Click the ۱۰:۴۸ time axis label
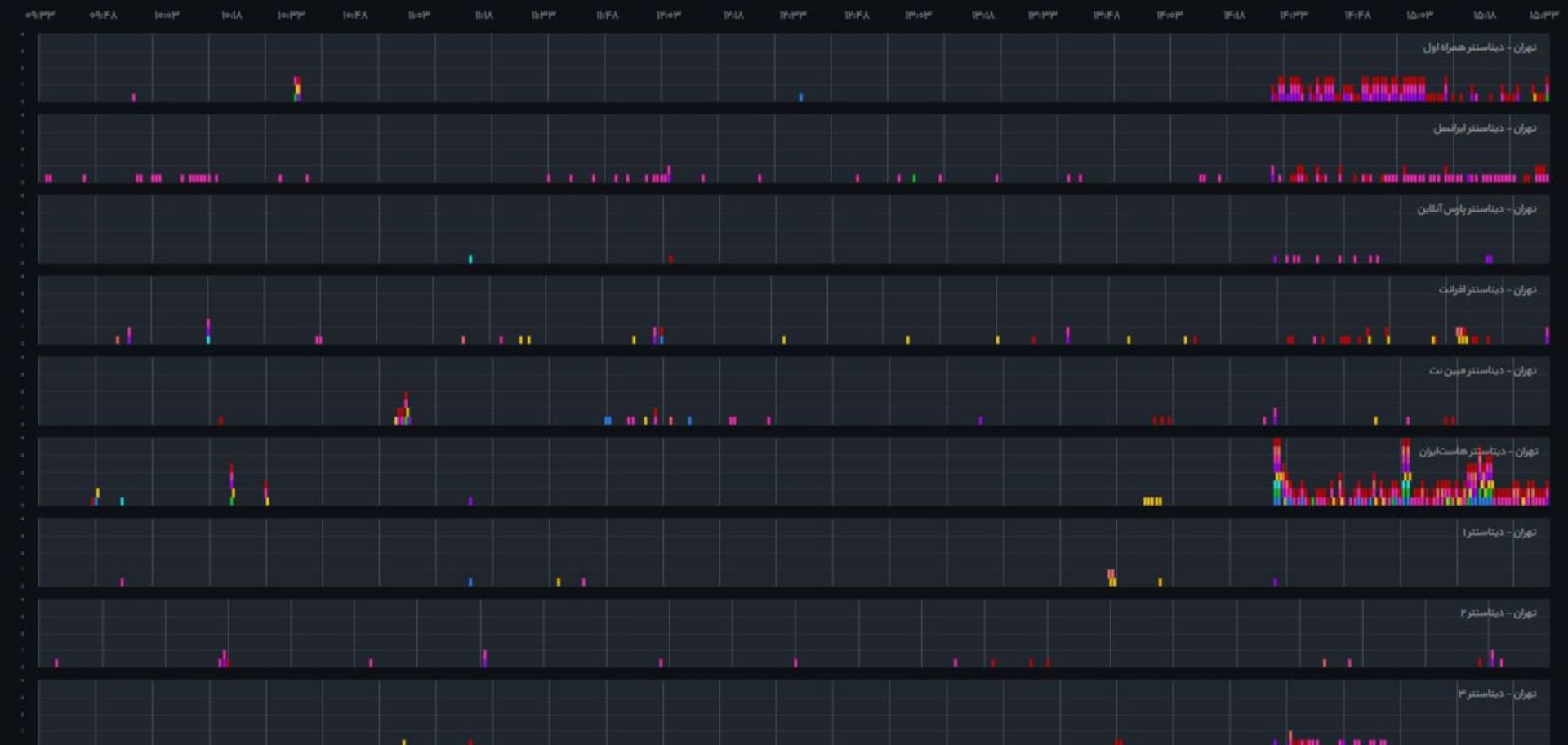The image size is (1568, 745). click(354, 16)
